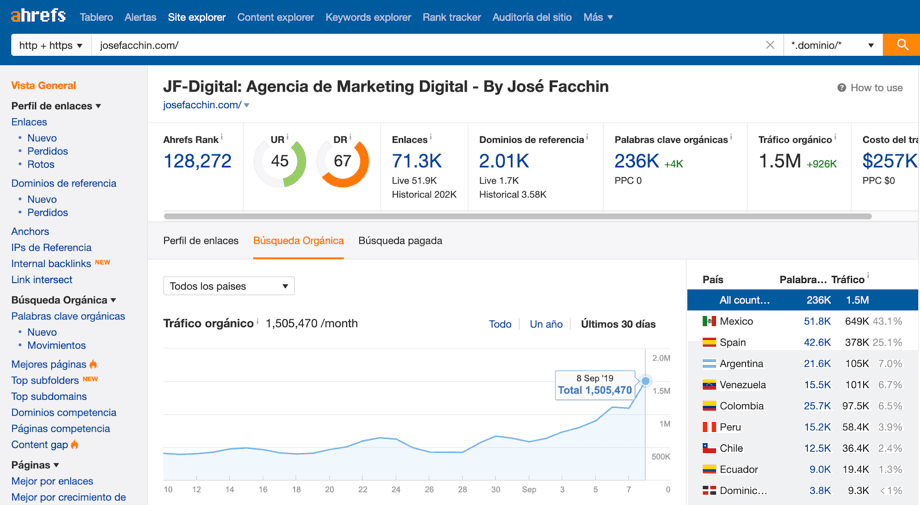This screenshot has width=920, height=505.
Task: Open Anchors in the sidebar
Action: 30,232
